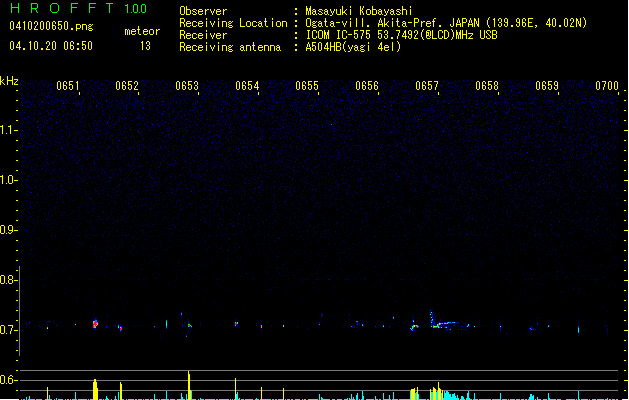
Task: Click the long meteor echo trail after 0657
Action: click(448, 322)
